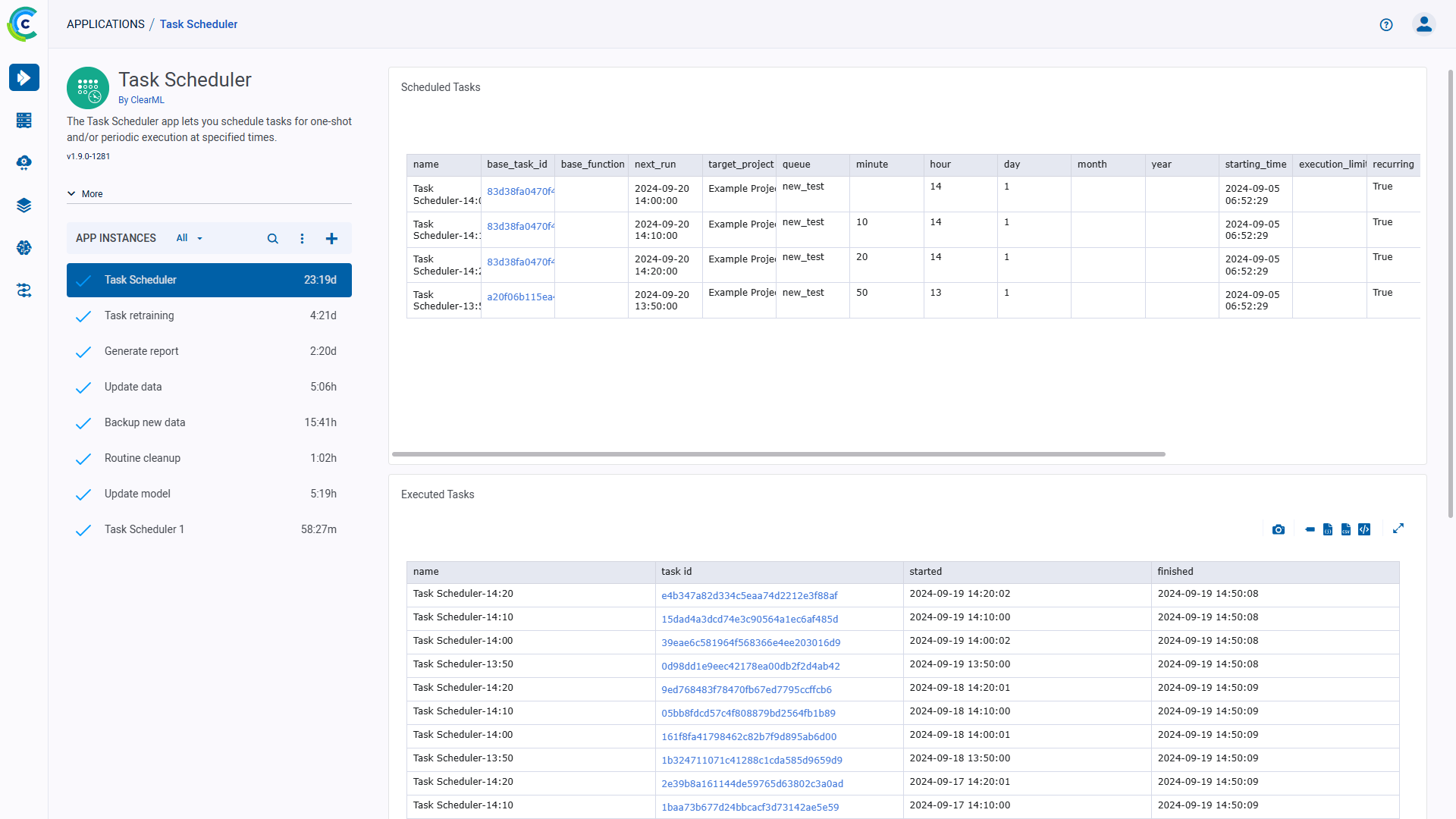Open search for app instances

[272, 238]
